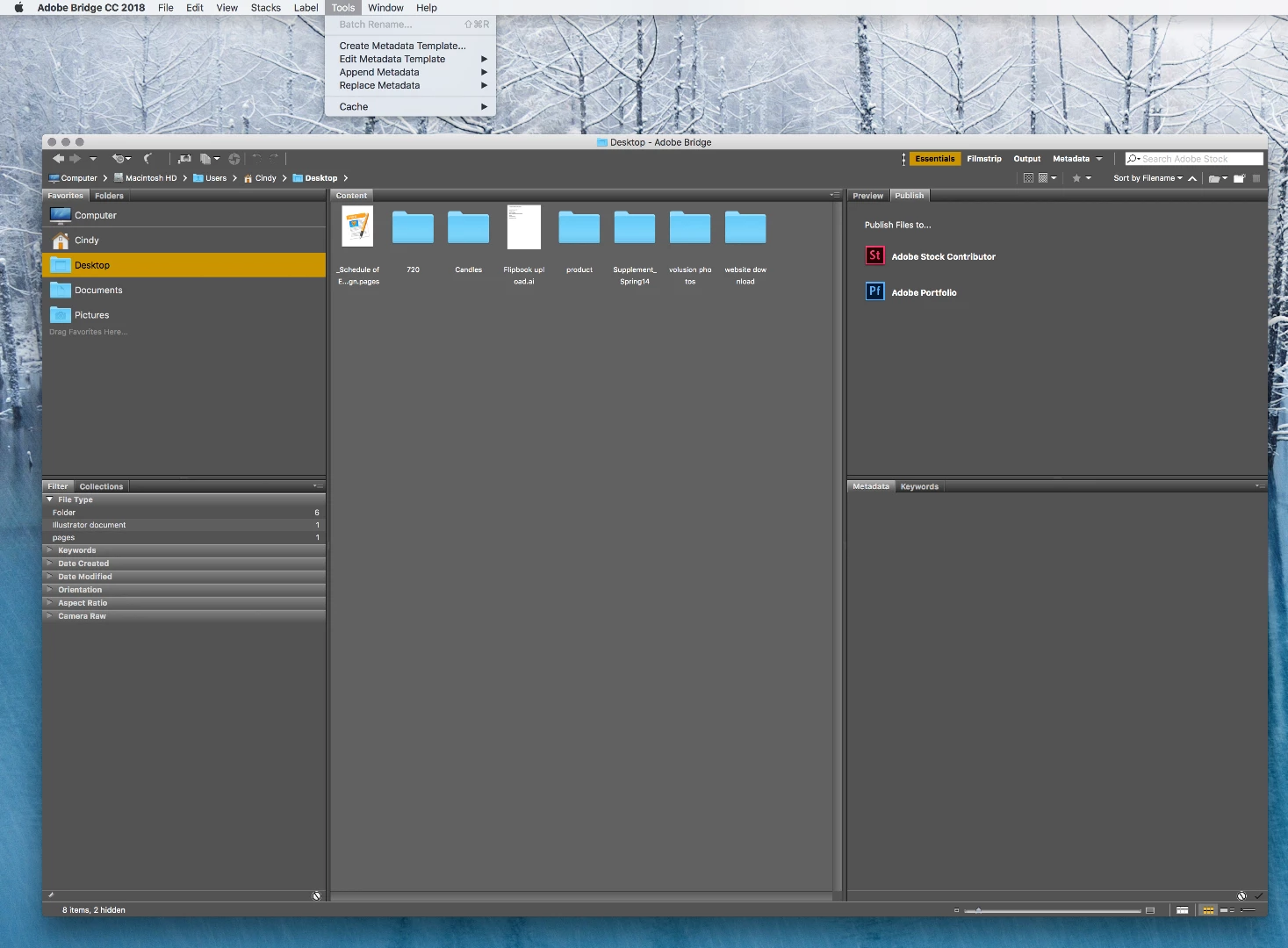The height and width of the screenshot is (948, 1288).
Task: Click the search magnifier icon
Action: (1133, 159)
